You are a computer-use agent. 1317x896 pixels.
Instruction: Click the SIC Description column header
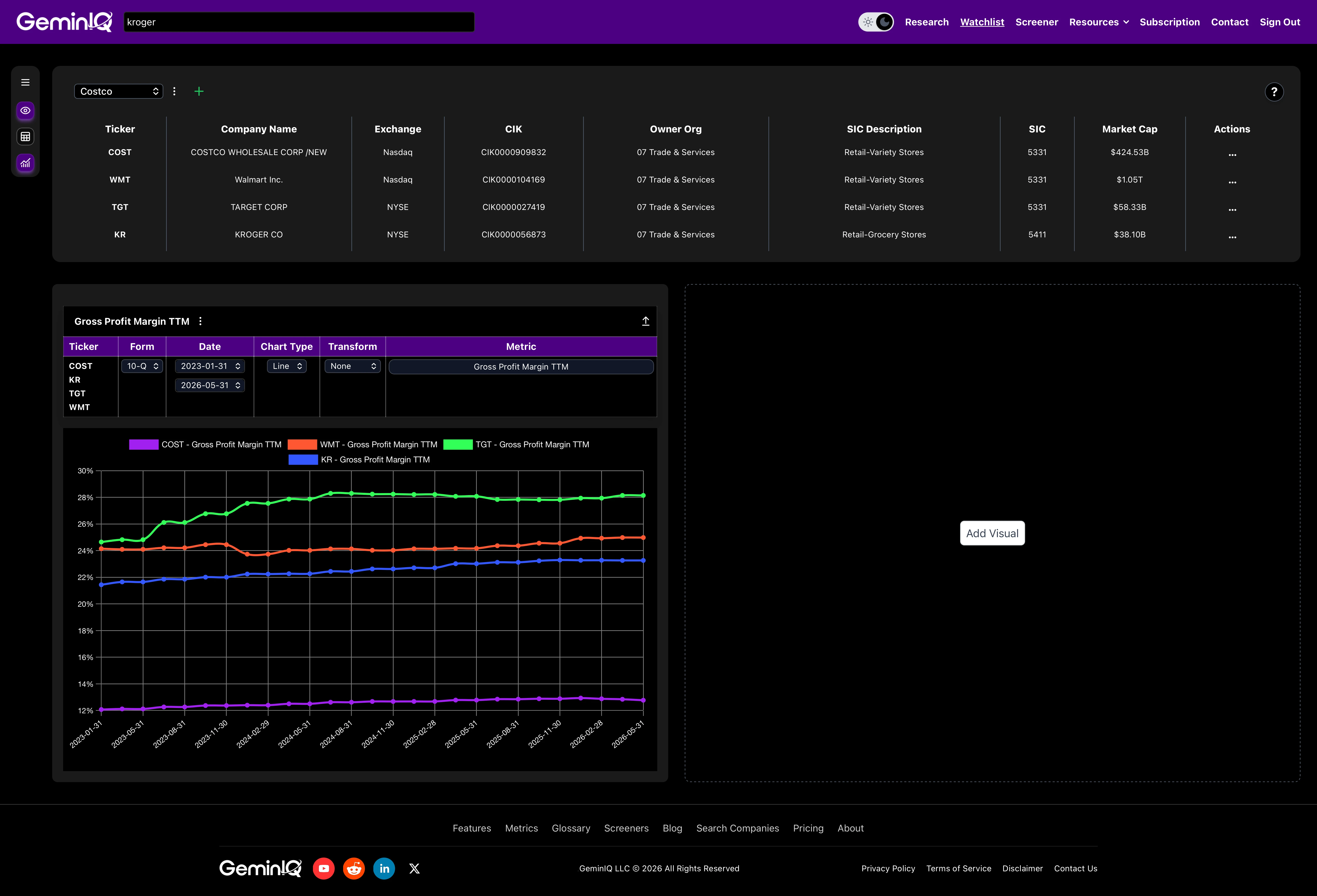coord(884,129)
